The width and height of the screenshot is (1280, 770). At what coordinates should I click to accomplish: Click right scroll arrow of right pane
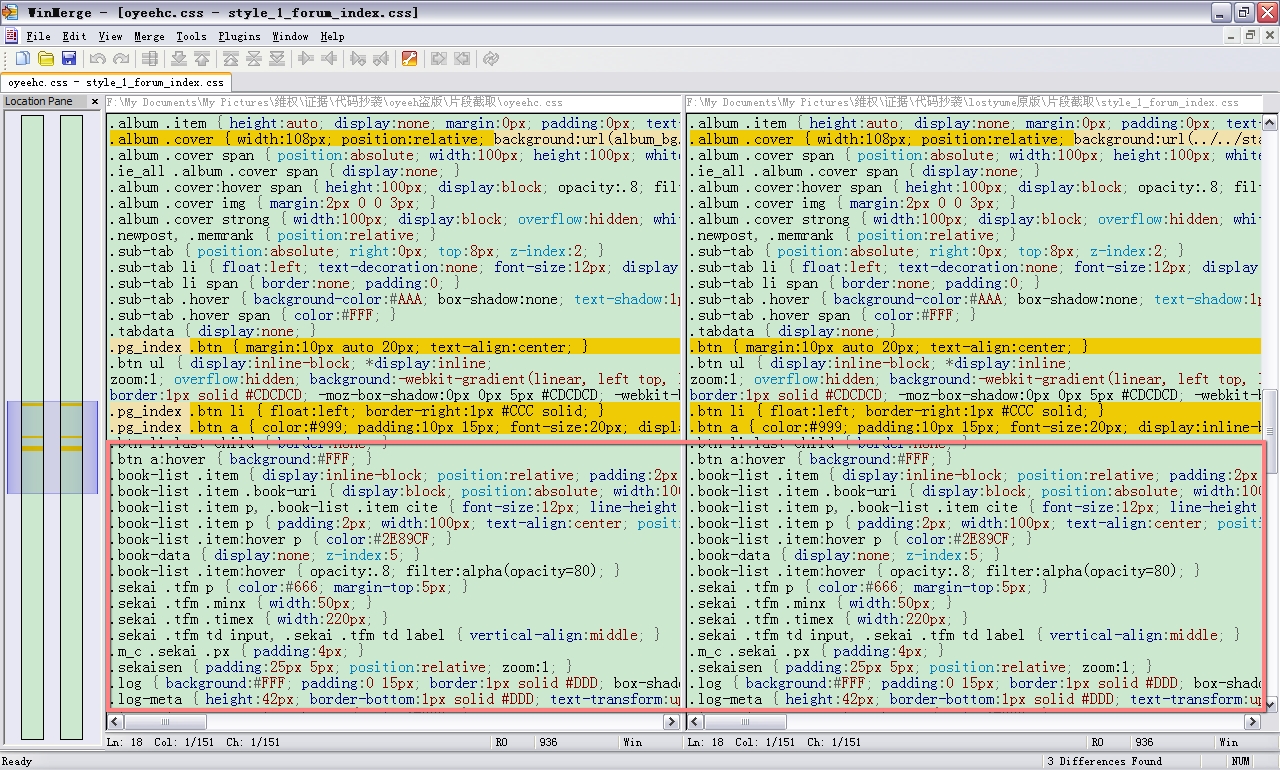[x=1252, y=722]
